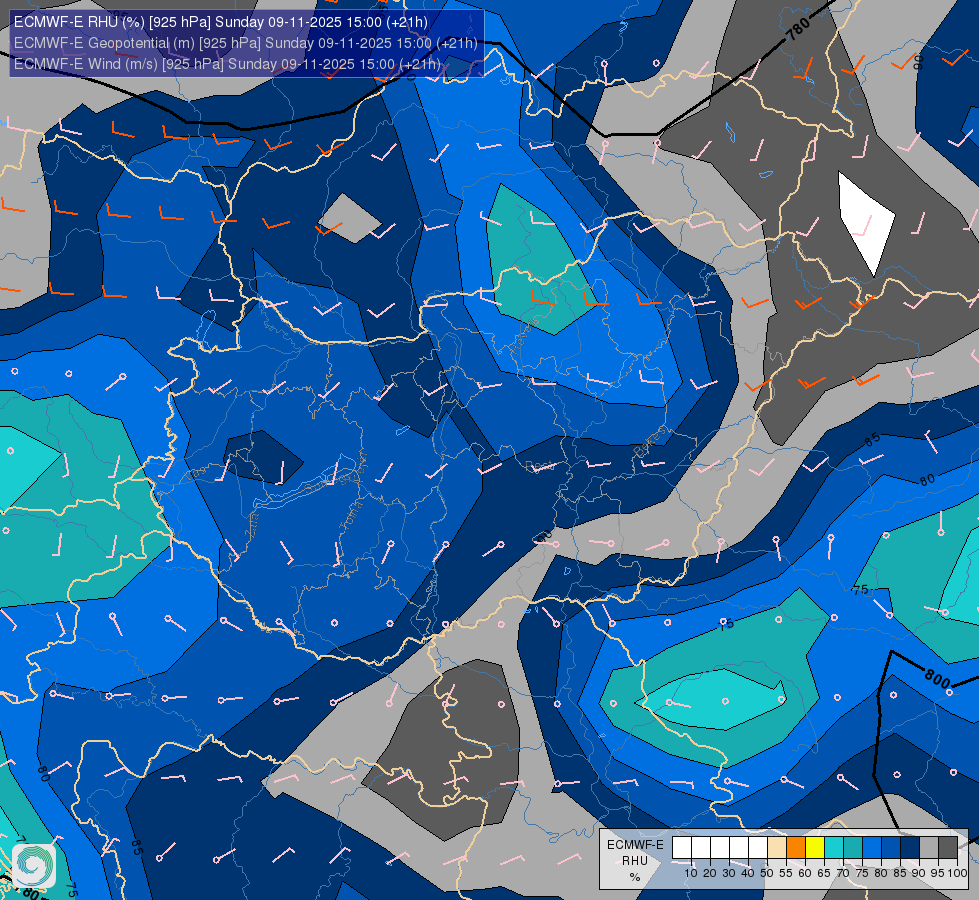979x900 pixels.
Task: Pick the medium blue 80–85 legend swatch
Action: (x=892, y=848)
